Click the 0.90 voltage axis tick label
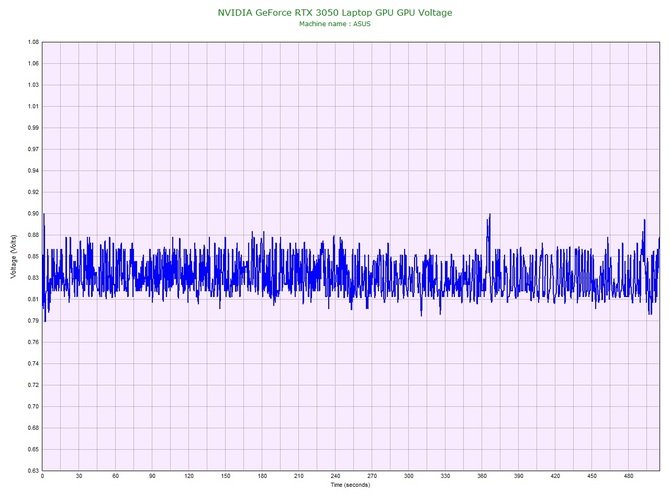Screen dimensions: 670x502 coord(33,214)
